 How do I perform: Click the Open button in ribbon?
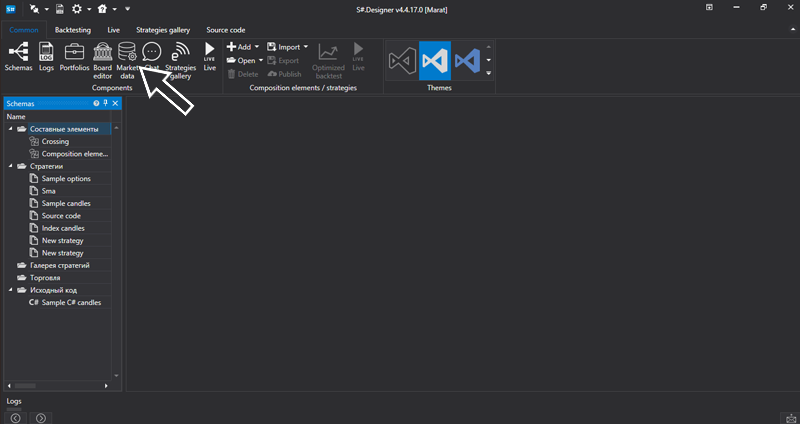click(245, 60)
